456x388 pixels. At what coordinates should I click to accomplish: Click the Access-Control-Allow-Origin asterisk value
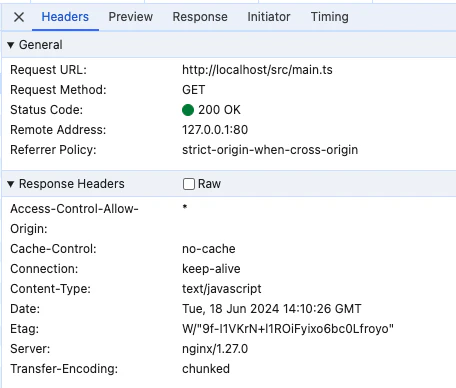pyautogui.click(x=185, y=207)
